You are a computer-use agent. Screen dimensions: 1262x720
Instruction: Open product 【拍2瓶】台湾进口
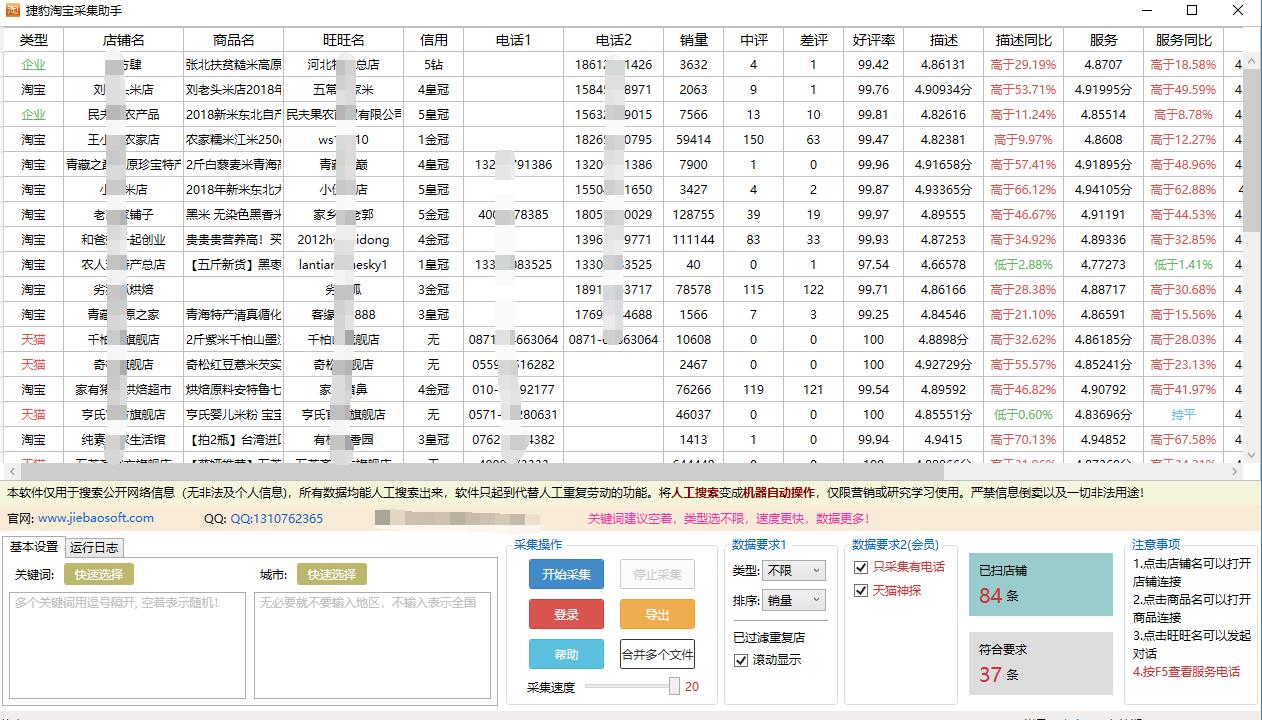point(234,439)
